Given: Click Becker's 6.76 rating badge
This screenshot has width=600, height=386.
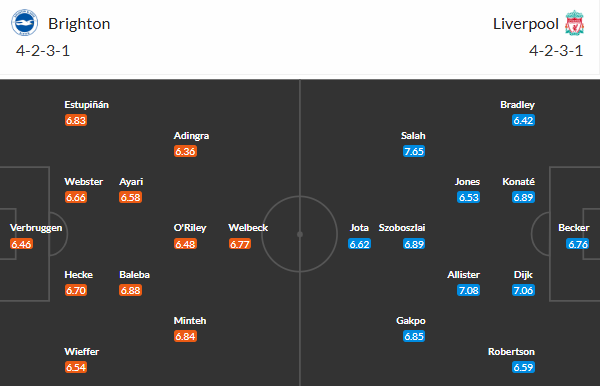Looking at the screenshot, I should [578, 244].
